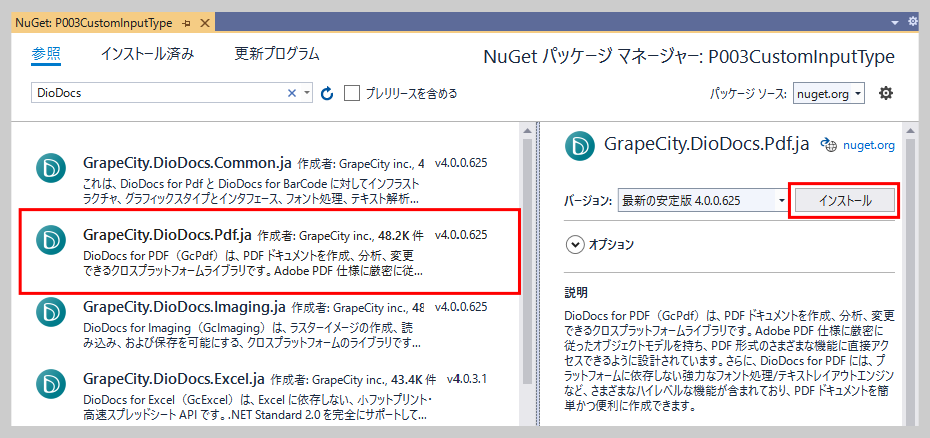Click GrapeCity.DioDocs.Common.ja package logo
930x438 pixels.
click(50, 168)
